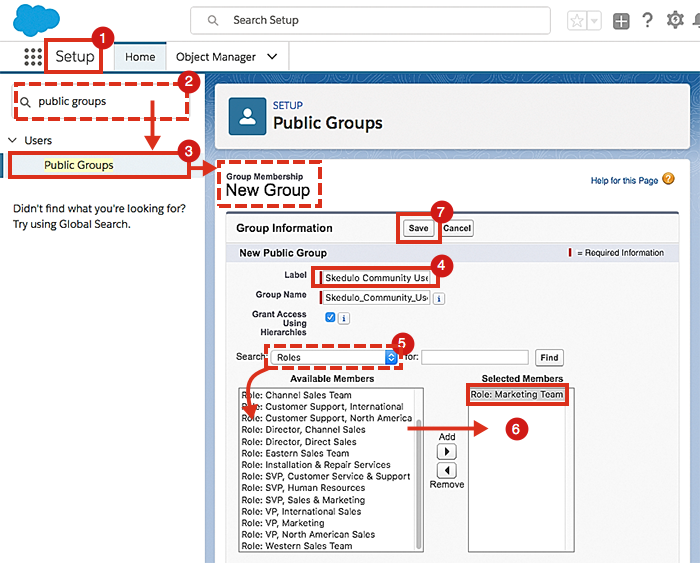
Task: Open the Help for this Page link
Action: pyautogui.click(x=624, y=180)
